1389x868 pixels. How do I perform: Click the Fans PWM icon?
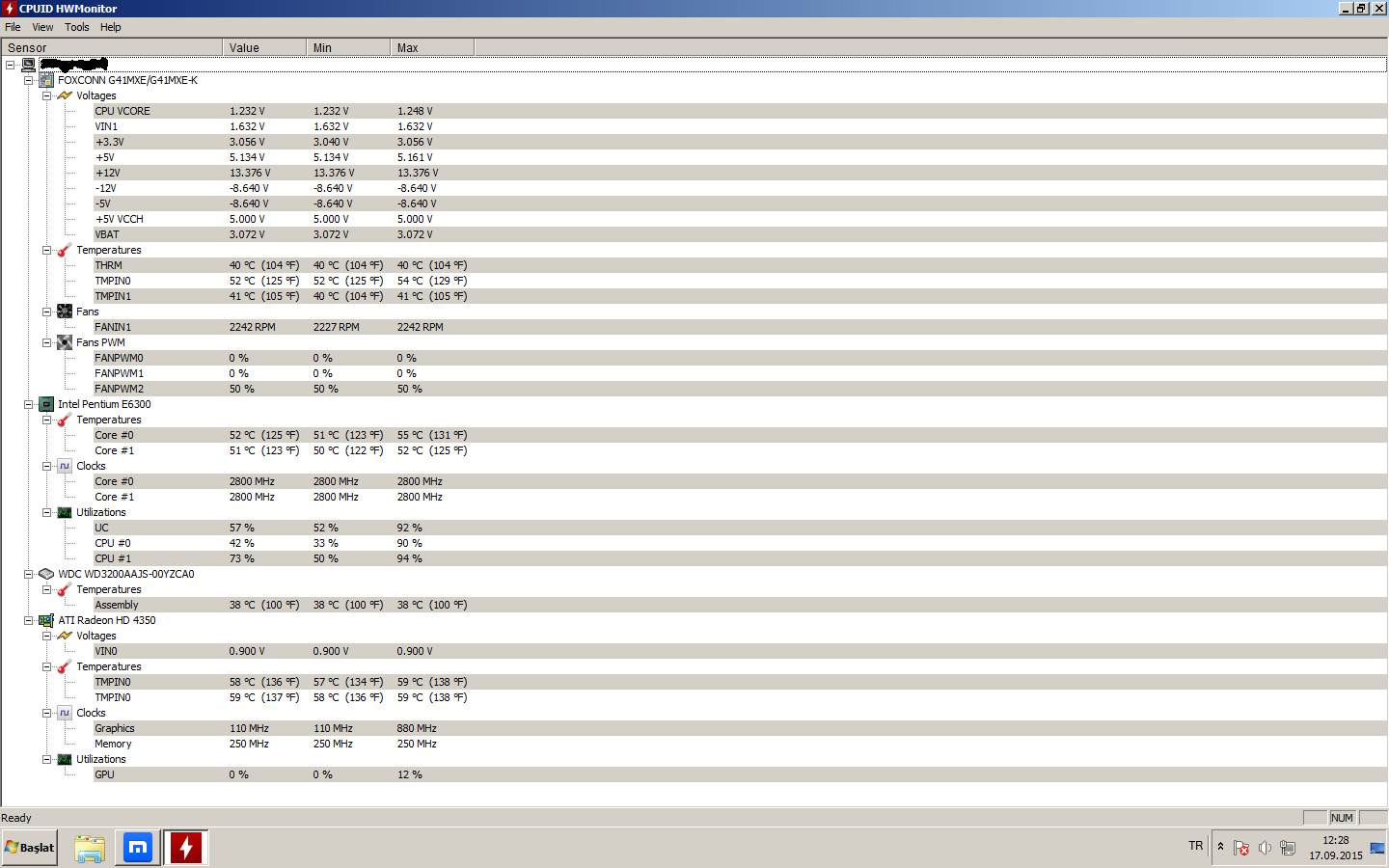(65, 342)
